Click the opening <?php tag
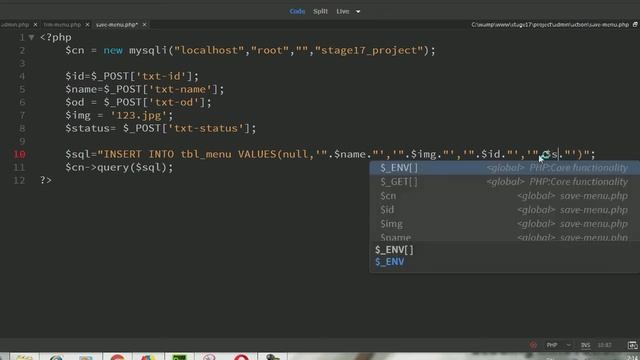Image resolution: width=640 pixels, height=360 pixels. (x=56, y=38)
